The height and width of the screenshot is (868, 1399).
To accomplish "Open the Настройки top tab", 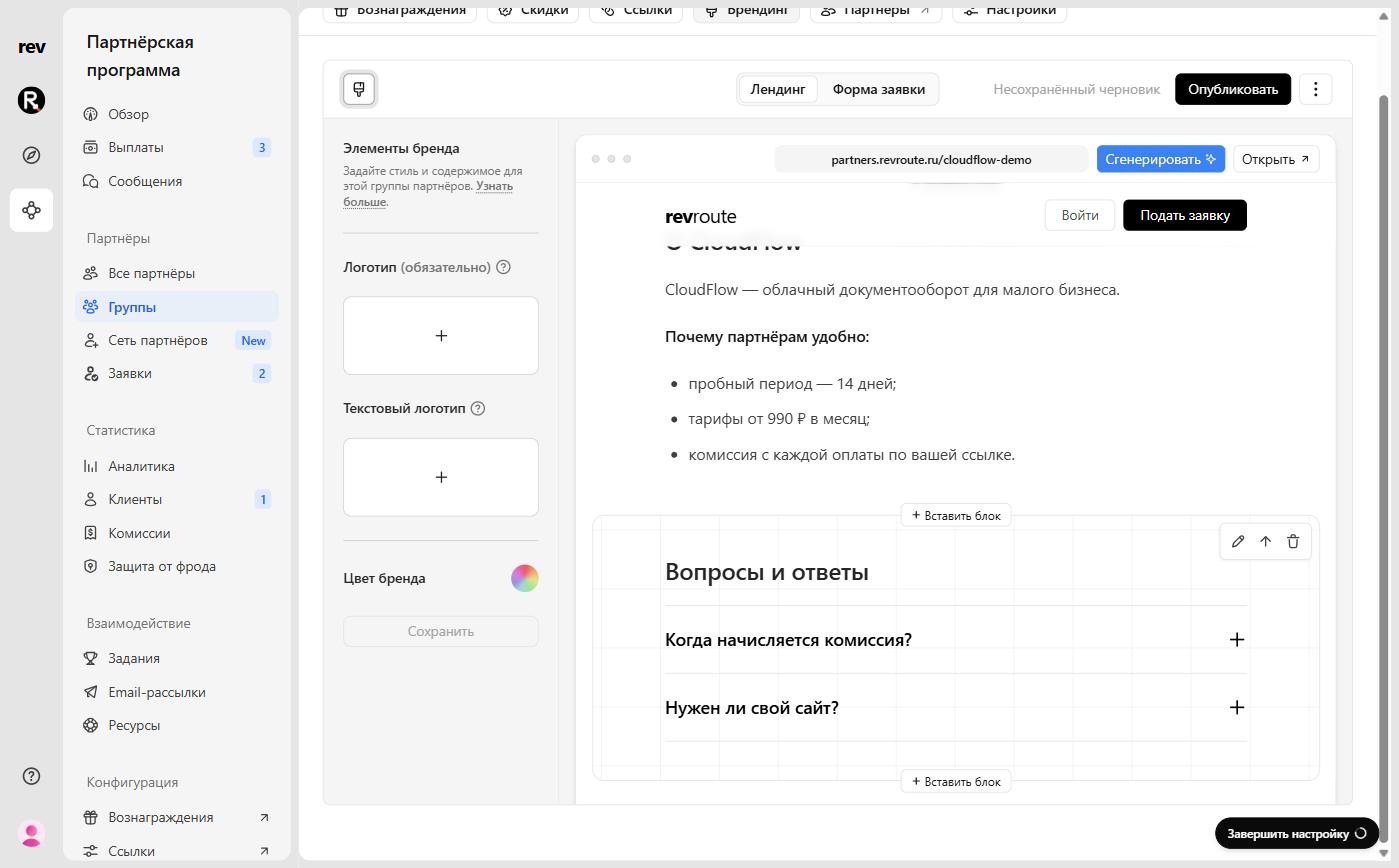I will click(1009, 11).
